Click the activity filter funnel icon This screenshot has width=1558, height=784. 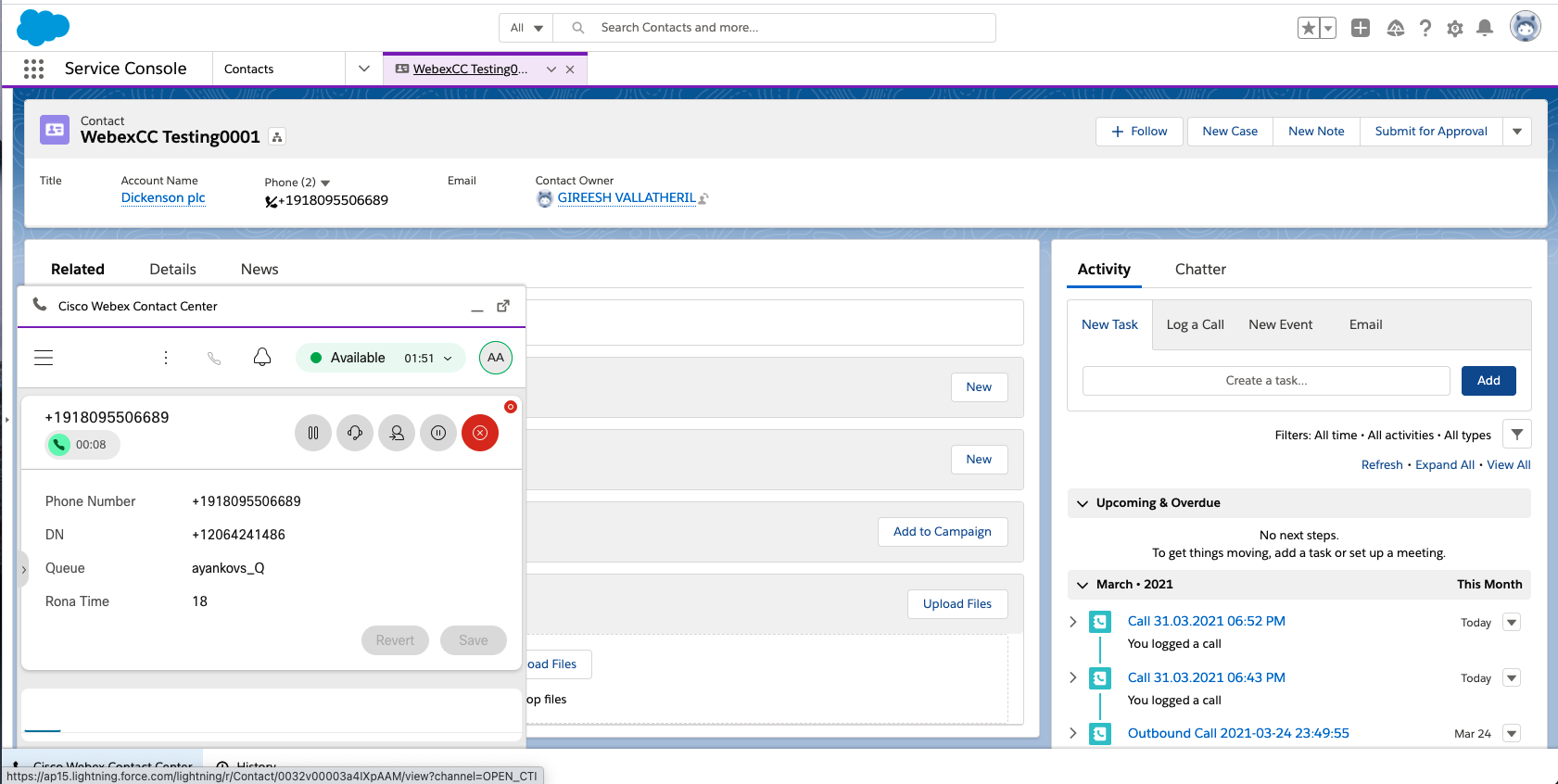(x=1517, y=434)
